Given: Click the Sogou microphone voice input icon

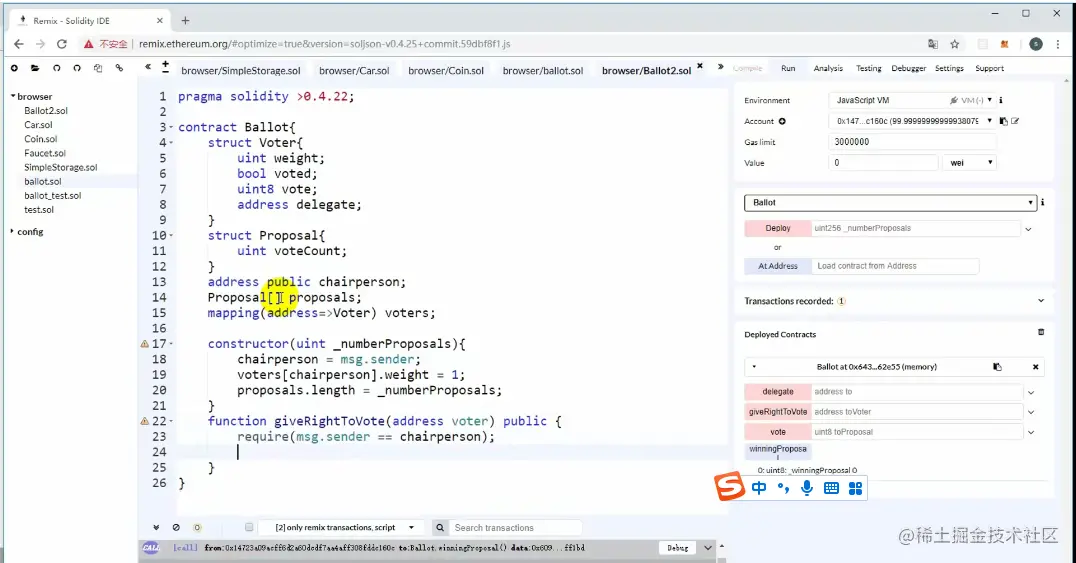Looking at the screenshot, I should click(807, 488).
